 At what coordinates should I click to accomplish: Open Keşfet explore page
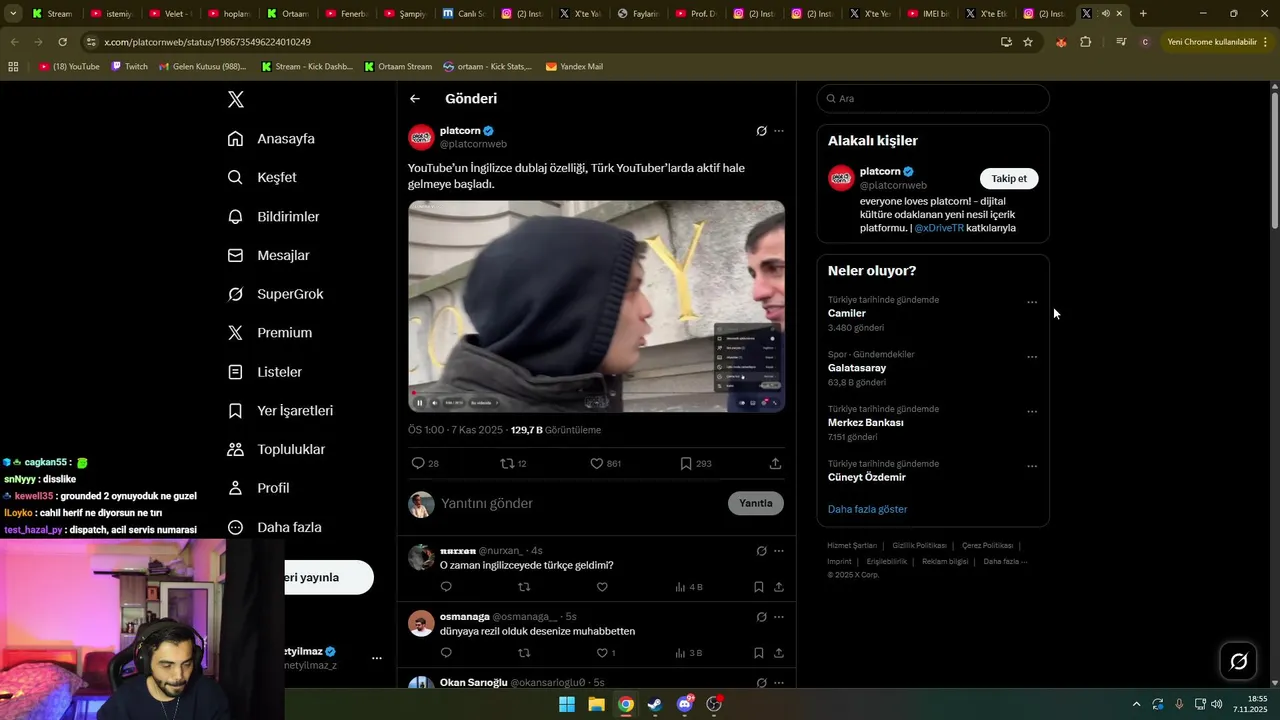click(262, 177)
